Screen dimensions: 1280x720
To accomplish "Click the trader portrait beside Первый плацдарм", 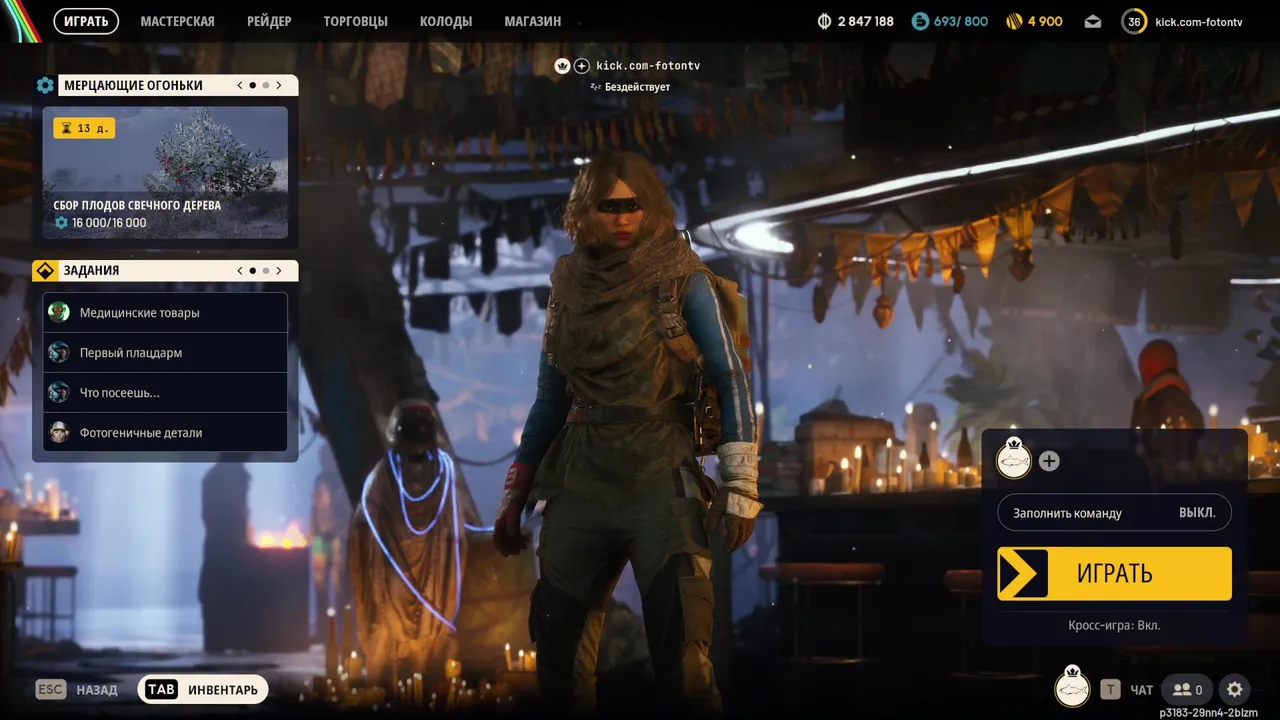I will (x=59, y=352).
